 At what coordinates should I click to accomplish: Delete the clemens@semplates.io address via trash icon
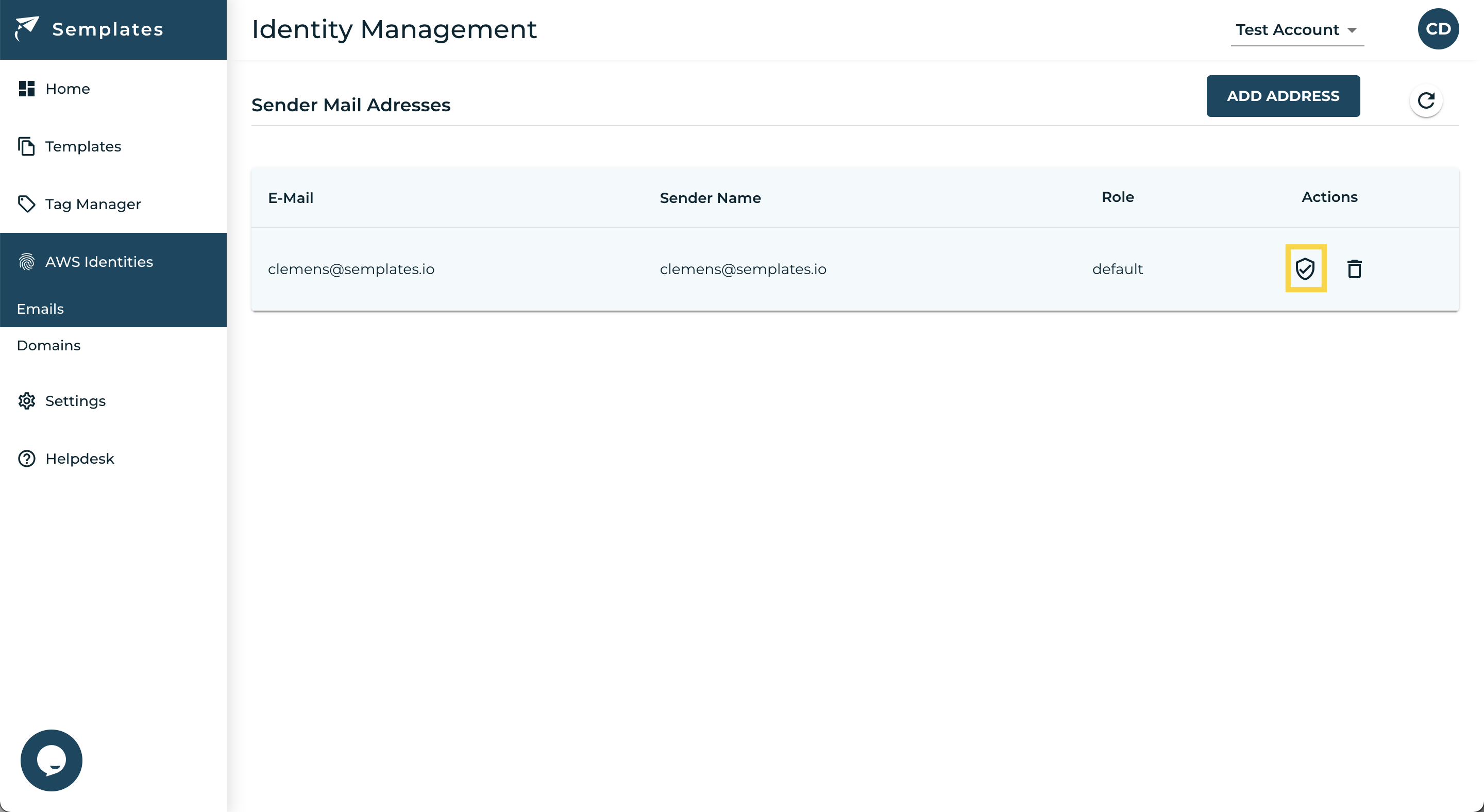click(x=1354, y=269)
